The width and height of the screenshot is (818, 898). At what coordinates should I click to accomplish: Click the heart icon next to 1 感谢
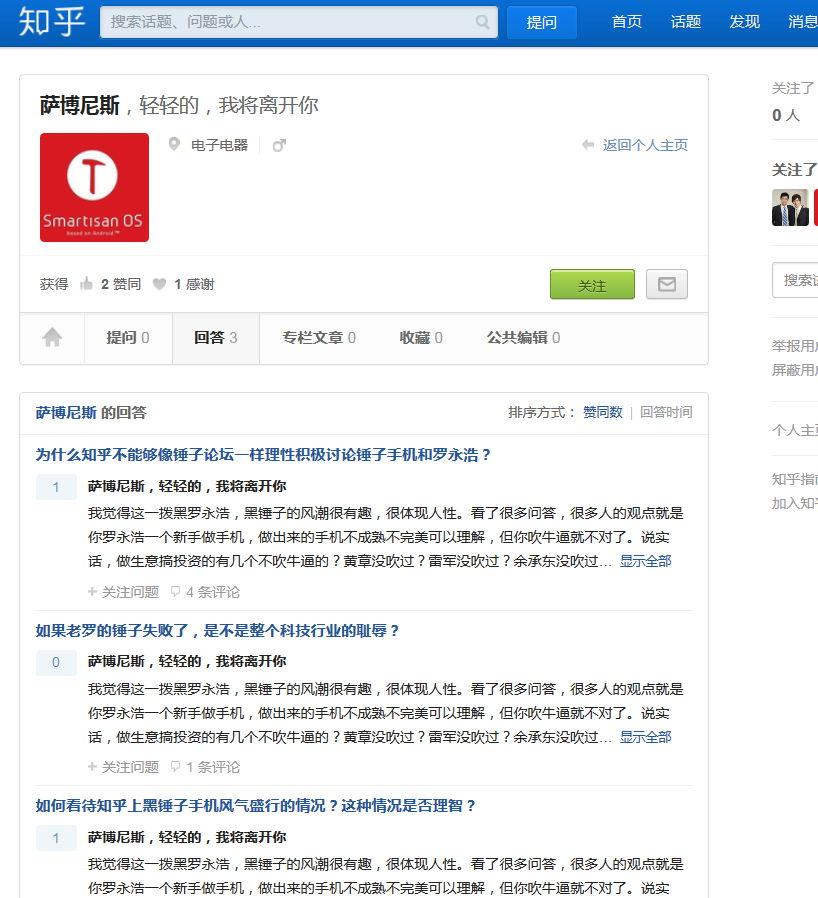pos(158,283)
